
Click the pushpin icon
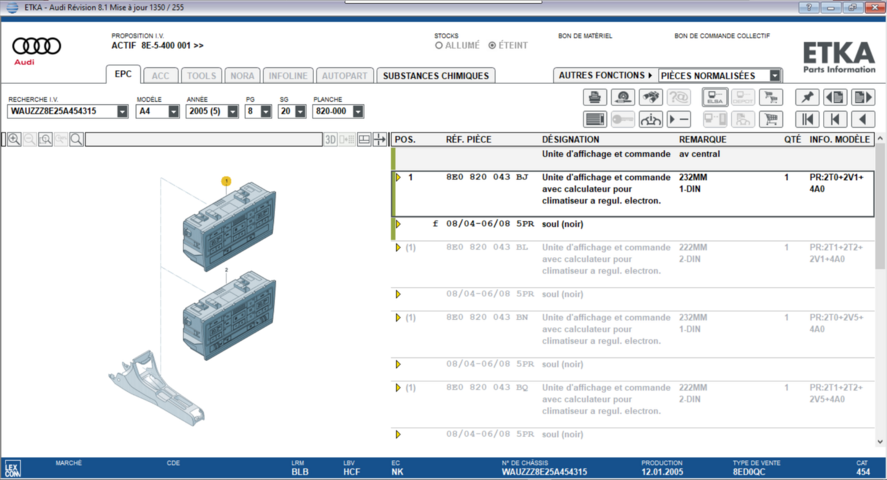click(x=807, y=97)
